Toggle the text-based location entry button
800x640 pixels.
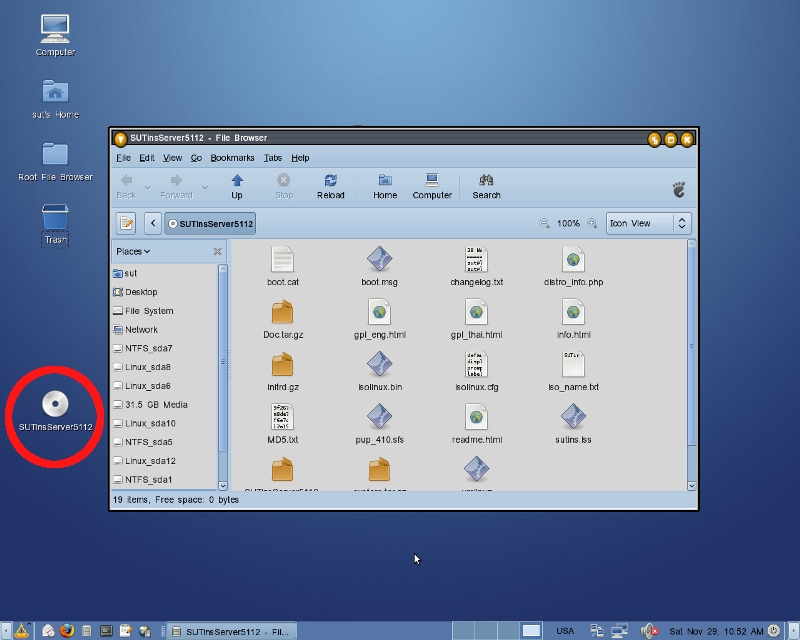[x=126, y=224]
